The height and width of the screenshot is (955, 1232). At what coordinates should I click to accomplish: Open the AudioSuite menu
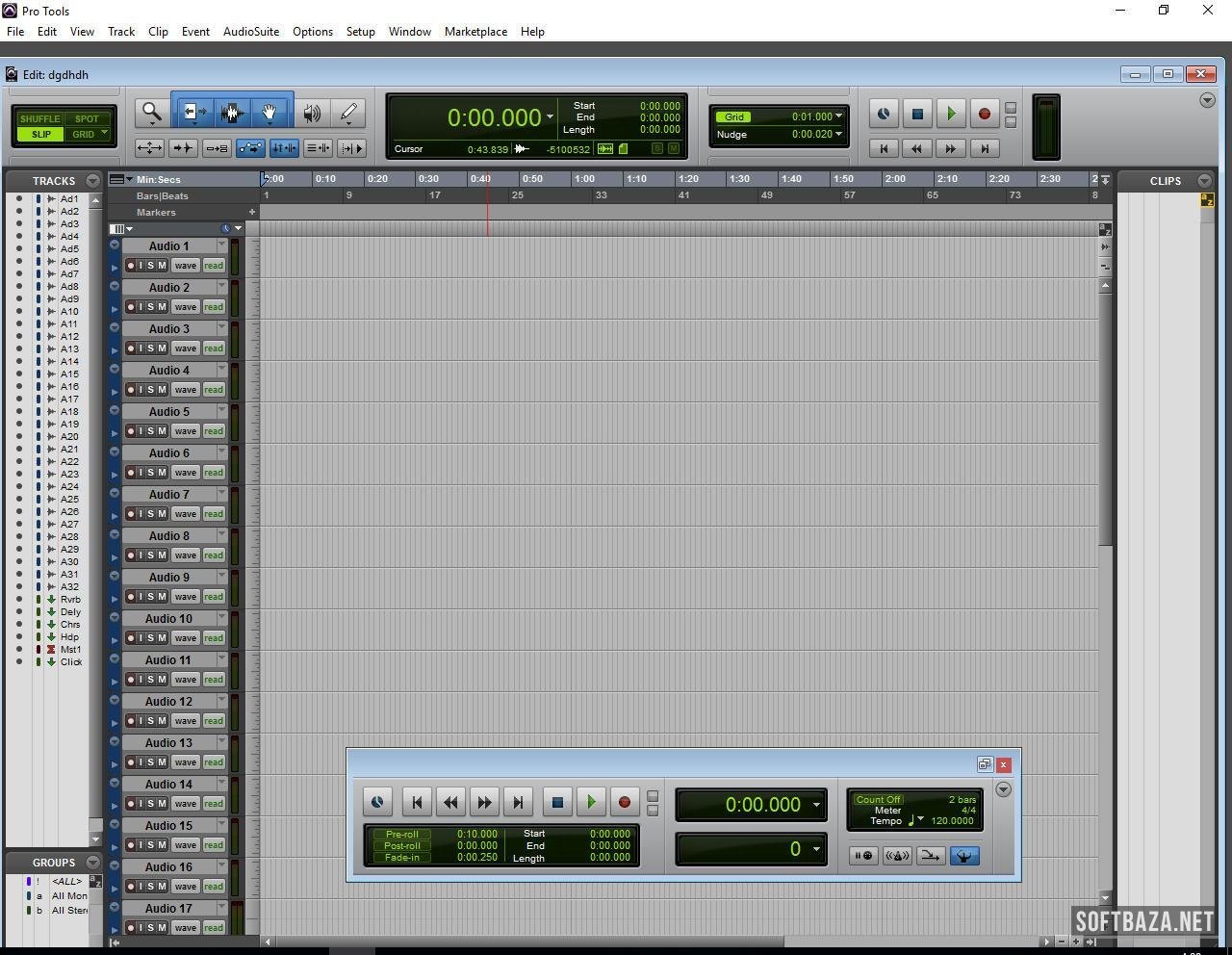point(250,32)
